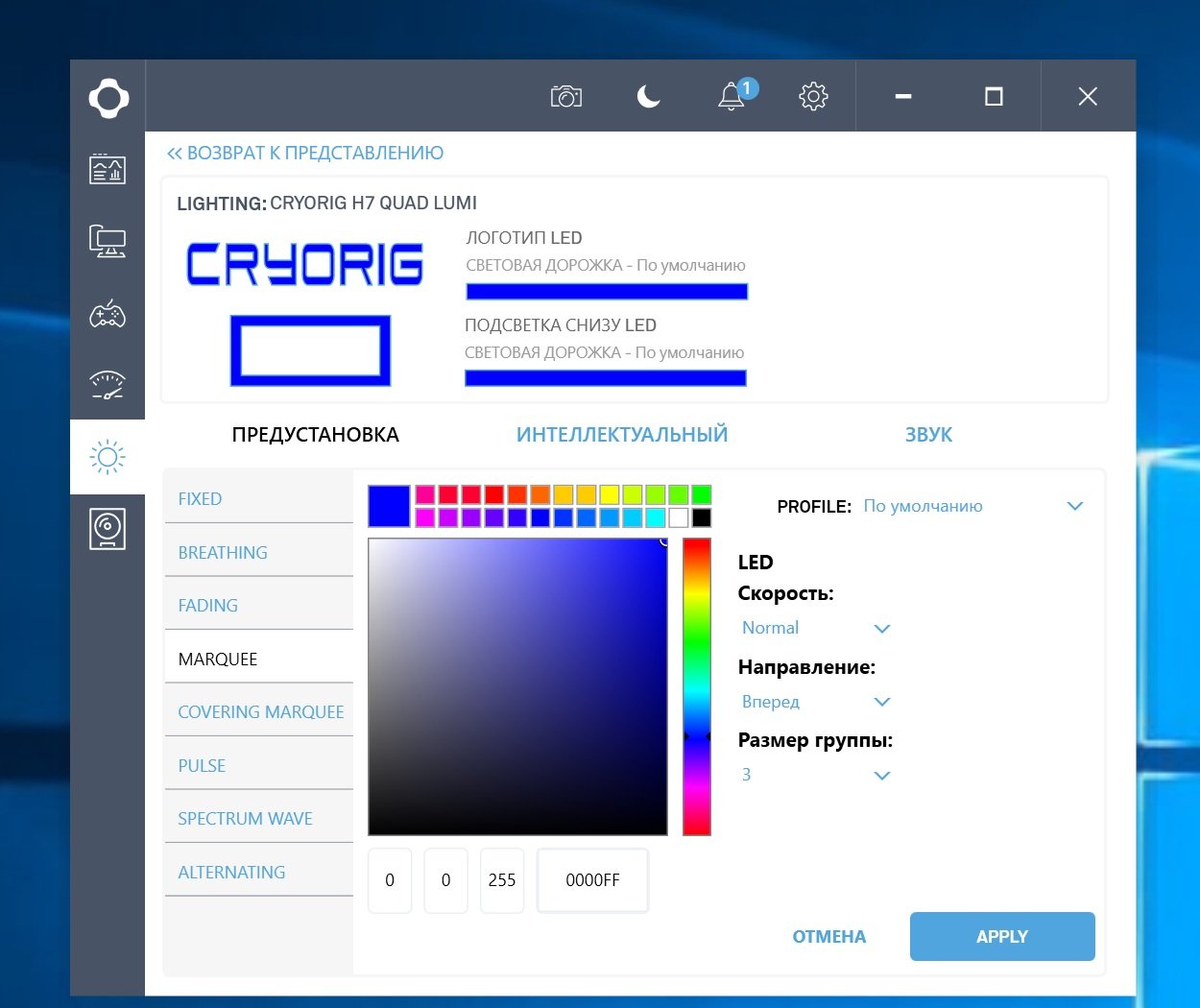Click the hex color field 0000FF
1200x1008 pixels.
click(592, 879)
